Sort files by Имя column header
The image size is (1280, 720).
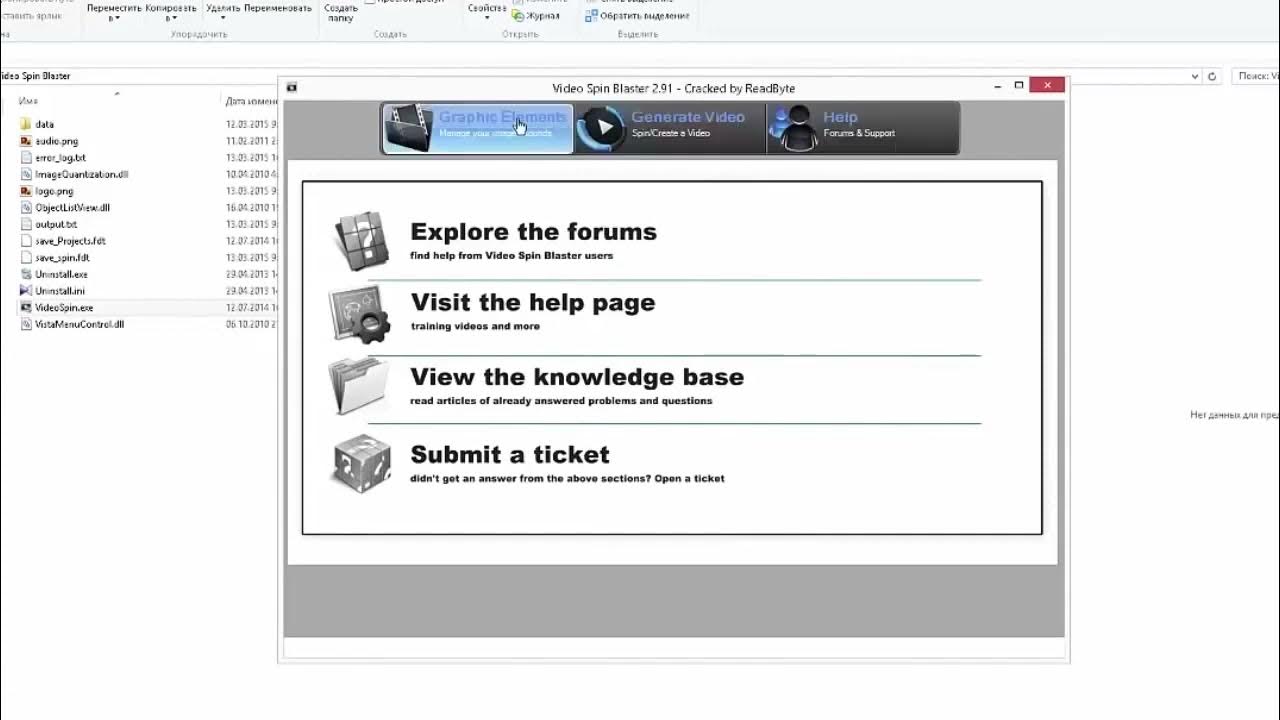tap(28, 101)
